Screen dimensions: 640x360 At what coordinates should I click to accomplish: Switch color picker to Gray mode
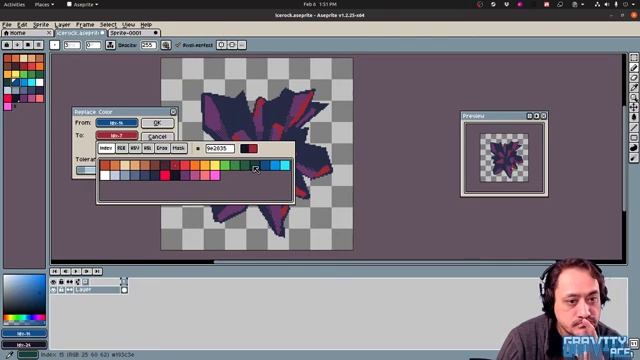tap(162, 148)
